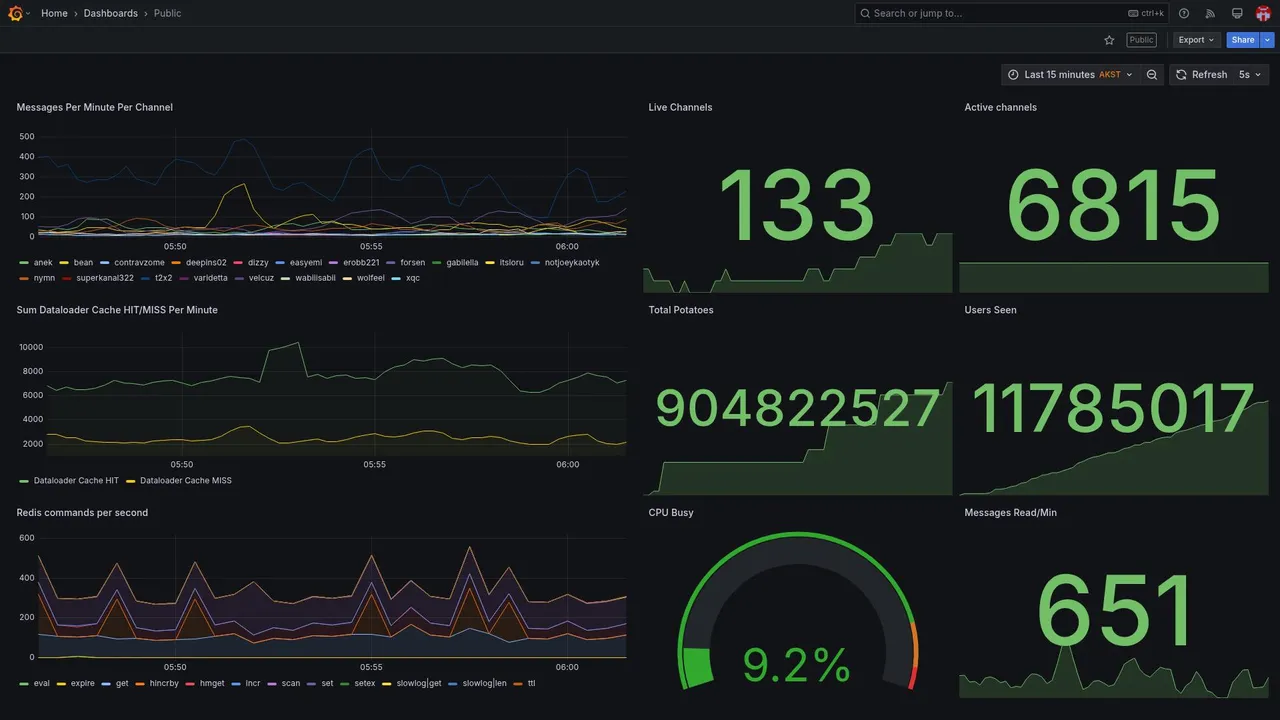
Task: Click the monitor icon in top bar
Action: click(x=1237, y=13)
